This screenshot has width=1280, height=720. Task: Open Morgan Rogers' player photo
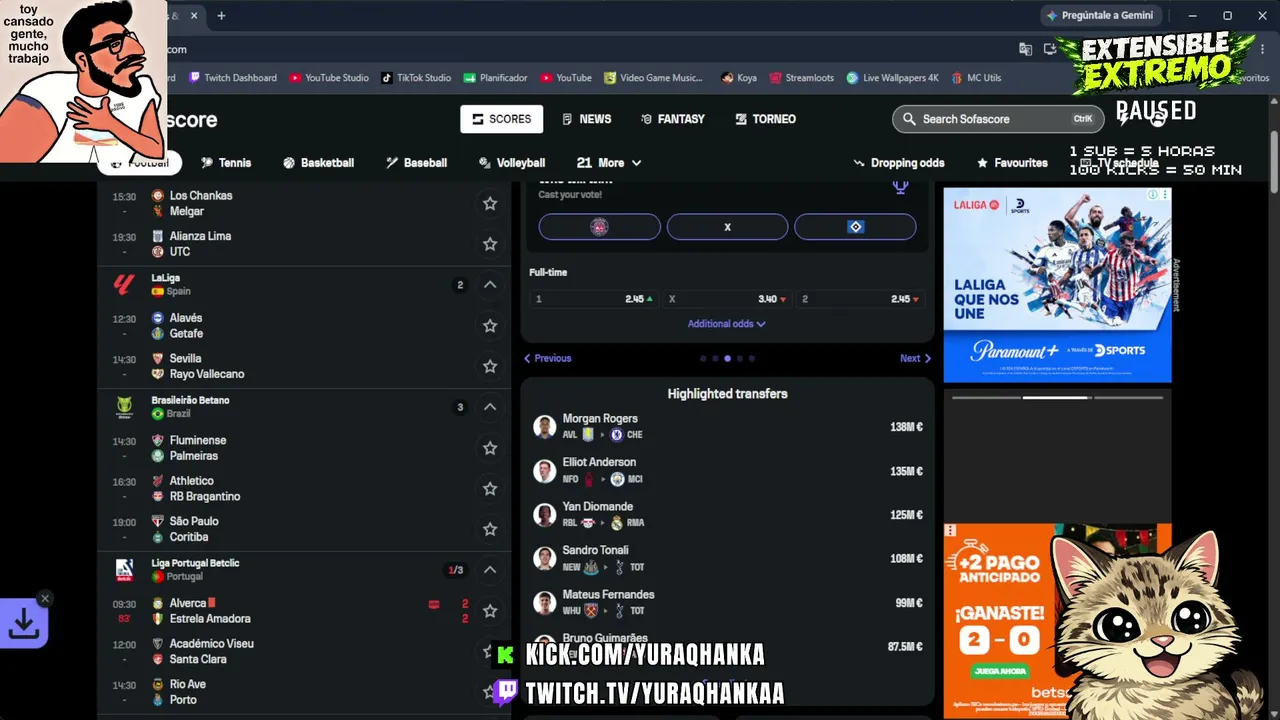pyautogui.click(x=545, y=427)
